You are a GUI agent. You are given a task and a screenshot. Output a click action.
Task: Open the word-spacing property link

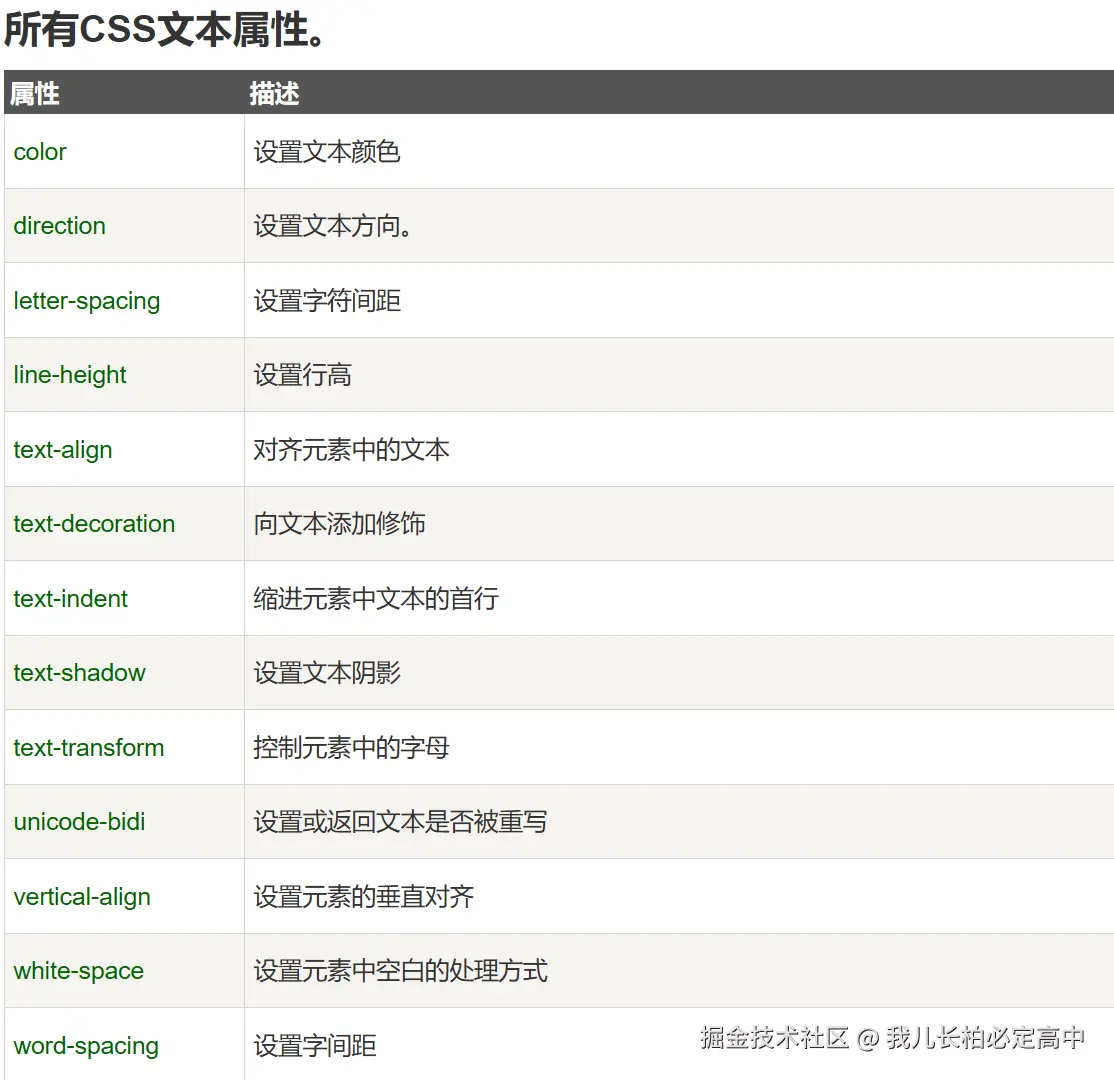pyautogui.click(x=86, y=1047)
